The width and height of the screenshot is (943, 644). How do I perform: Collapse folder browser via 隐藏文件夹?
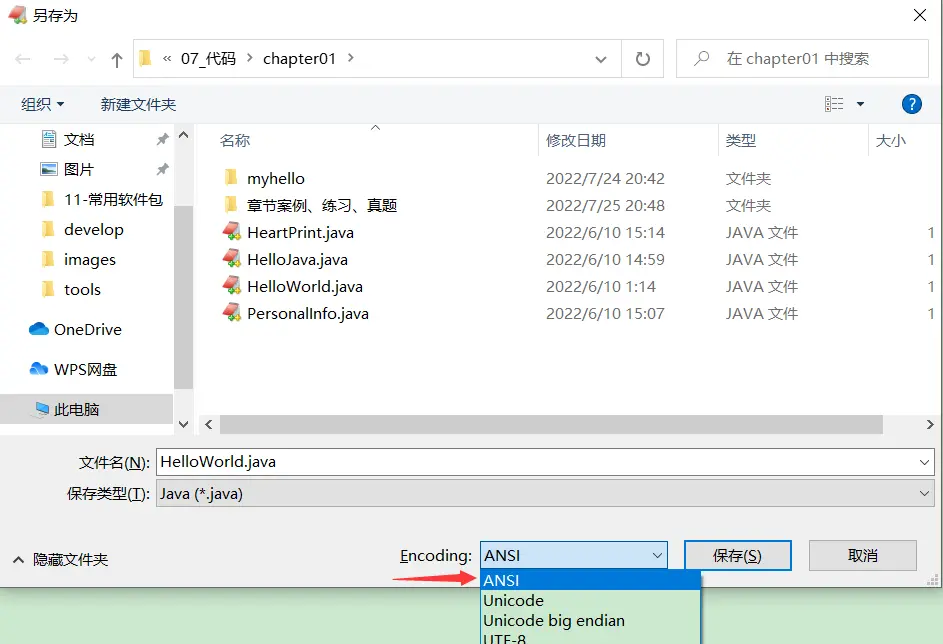point(60,559)
